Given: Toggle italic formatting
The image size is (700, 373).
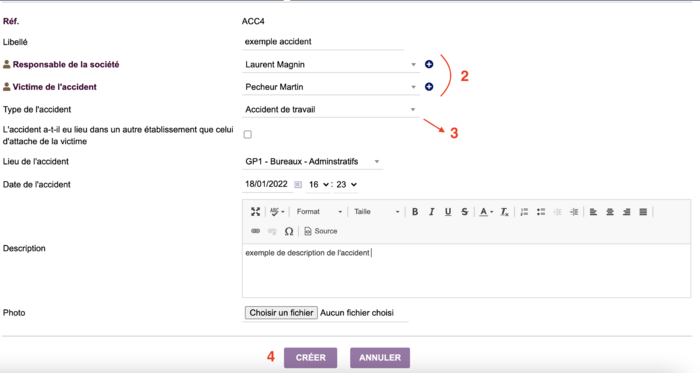Looking at the screenshot, I should pyautogui.click(x=431, y=212).
